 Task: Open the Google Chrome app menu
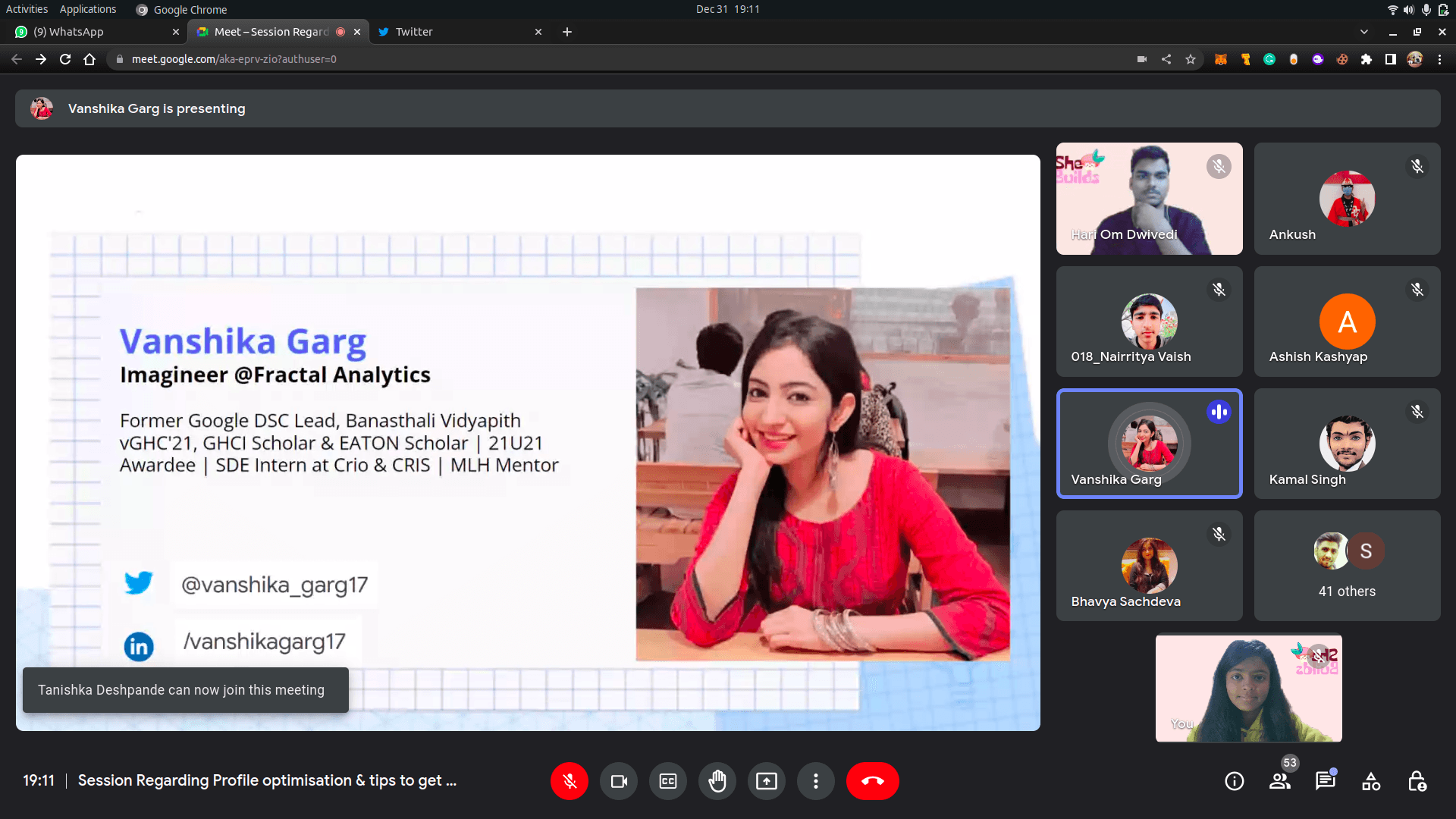[182, 9]
